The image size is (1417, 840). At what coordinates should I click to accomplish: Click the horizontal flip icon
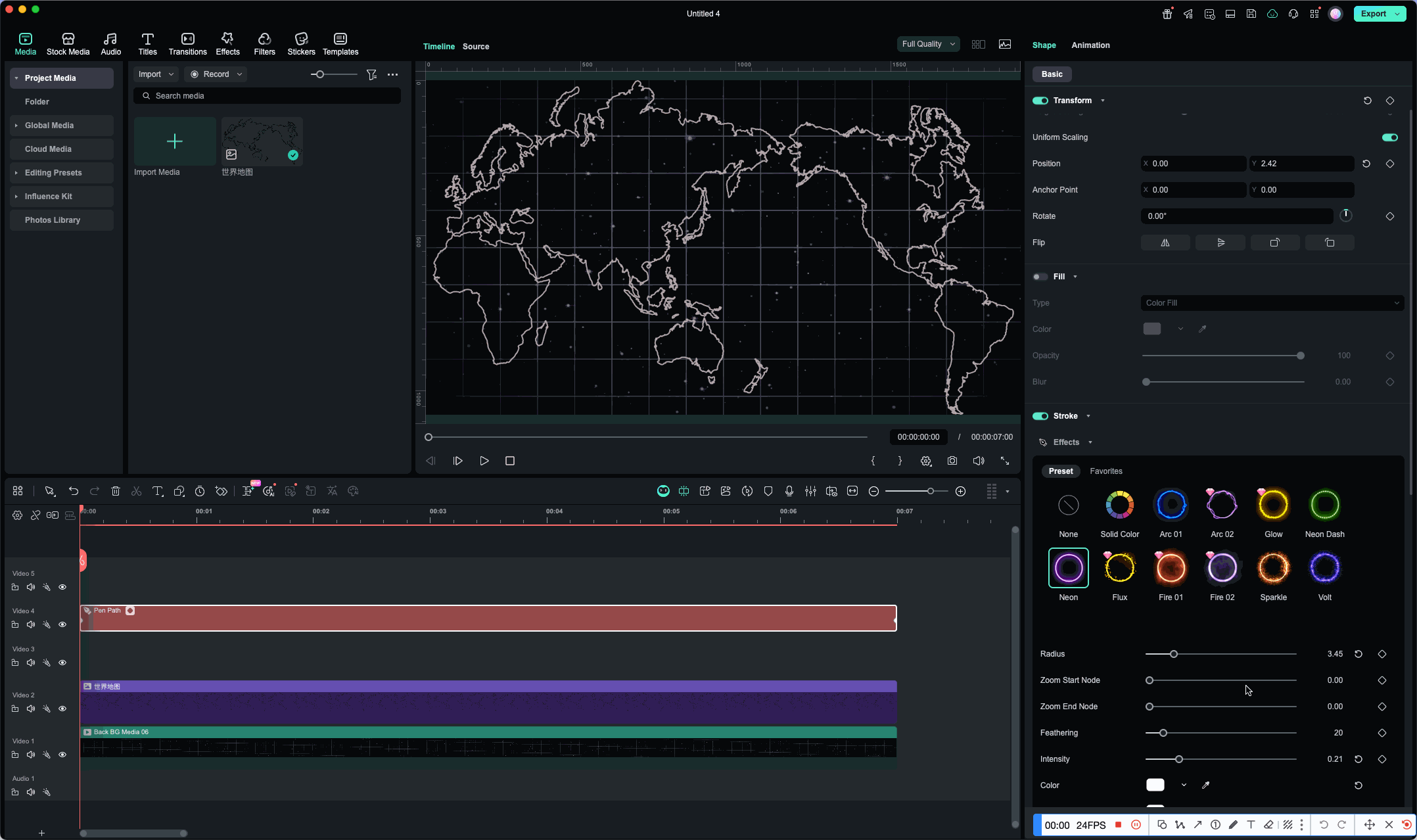coord(1165,243)
